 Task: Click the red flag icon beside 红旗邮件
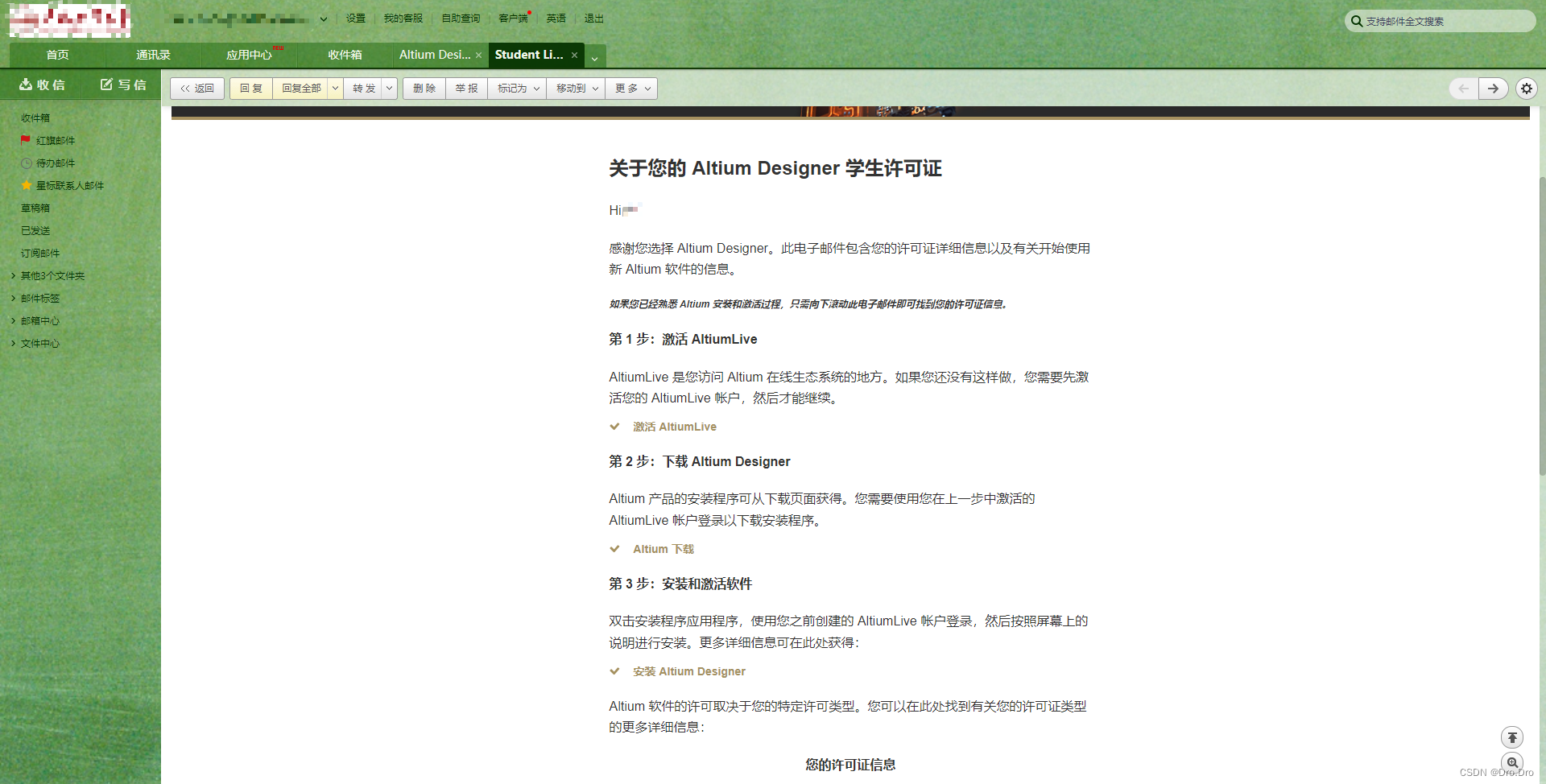coord(25,140)
